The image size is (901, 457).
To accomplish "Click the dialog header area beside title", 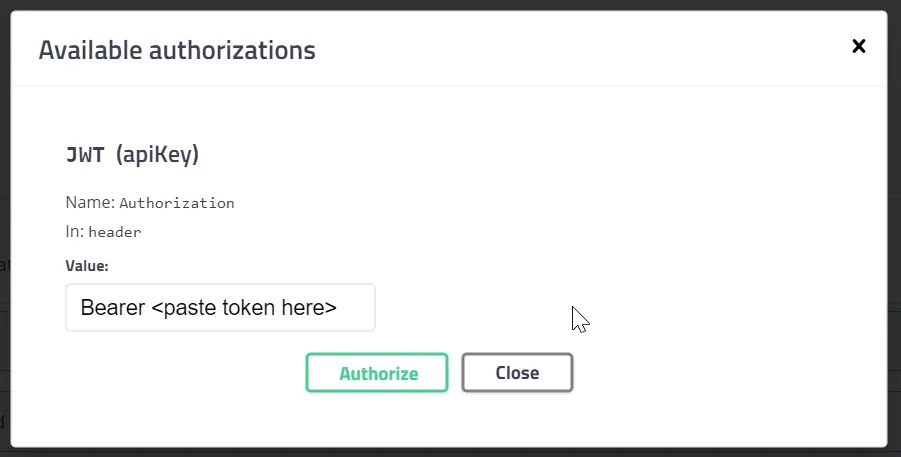I will [575, 49].
